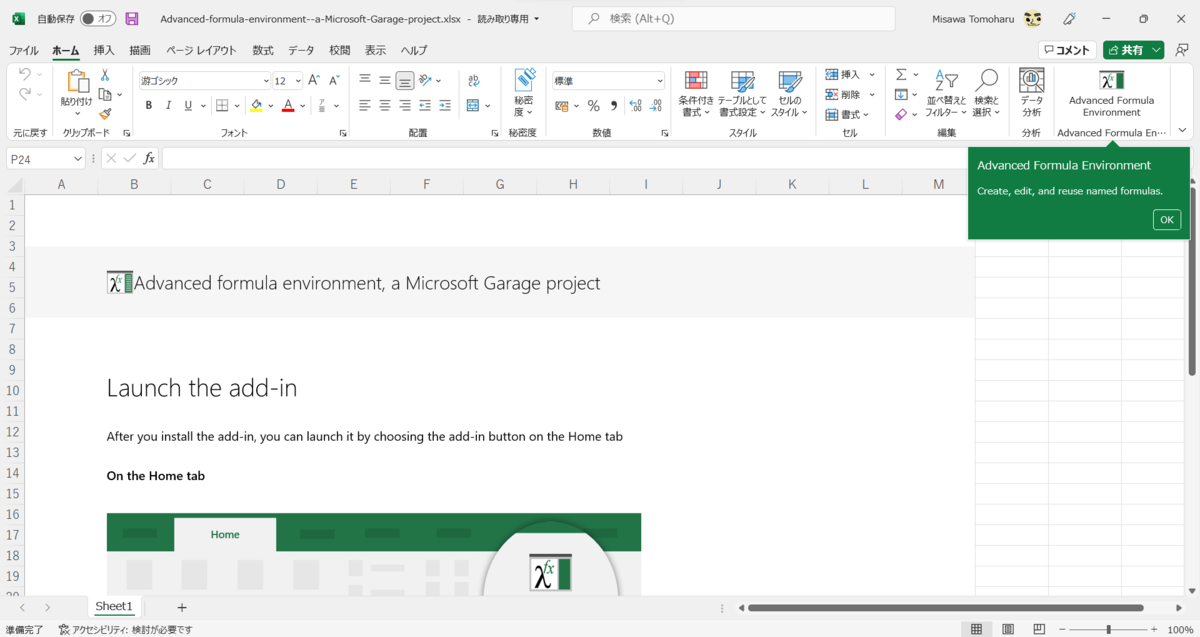Screen dimensions: 1200x637
Task: Click Increase Decimal icon
Action: tap(636, 105)
